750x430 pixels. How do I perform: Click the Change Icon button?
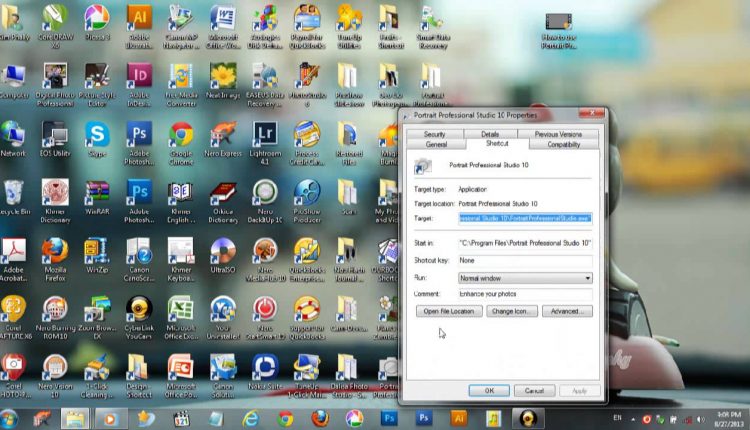tap(512, 311)
